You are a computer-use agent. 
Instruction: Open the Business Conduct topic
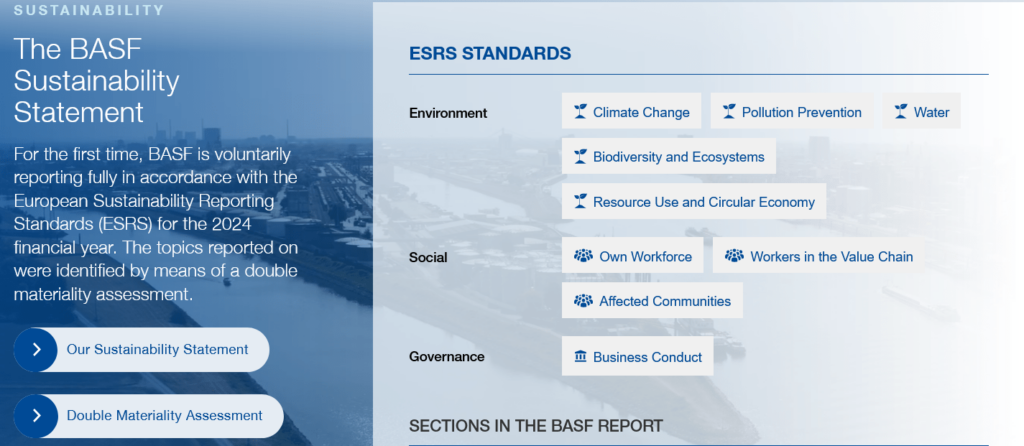[637, 357]
